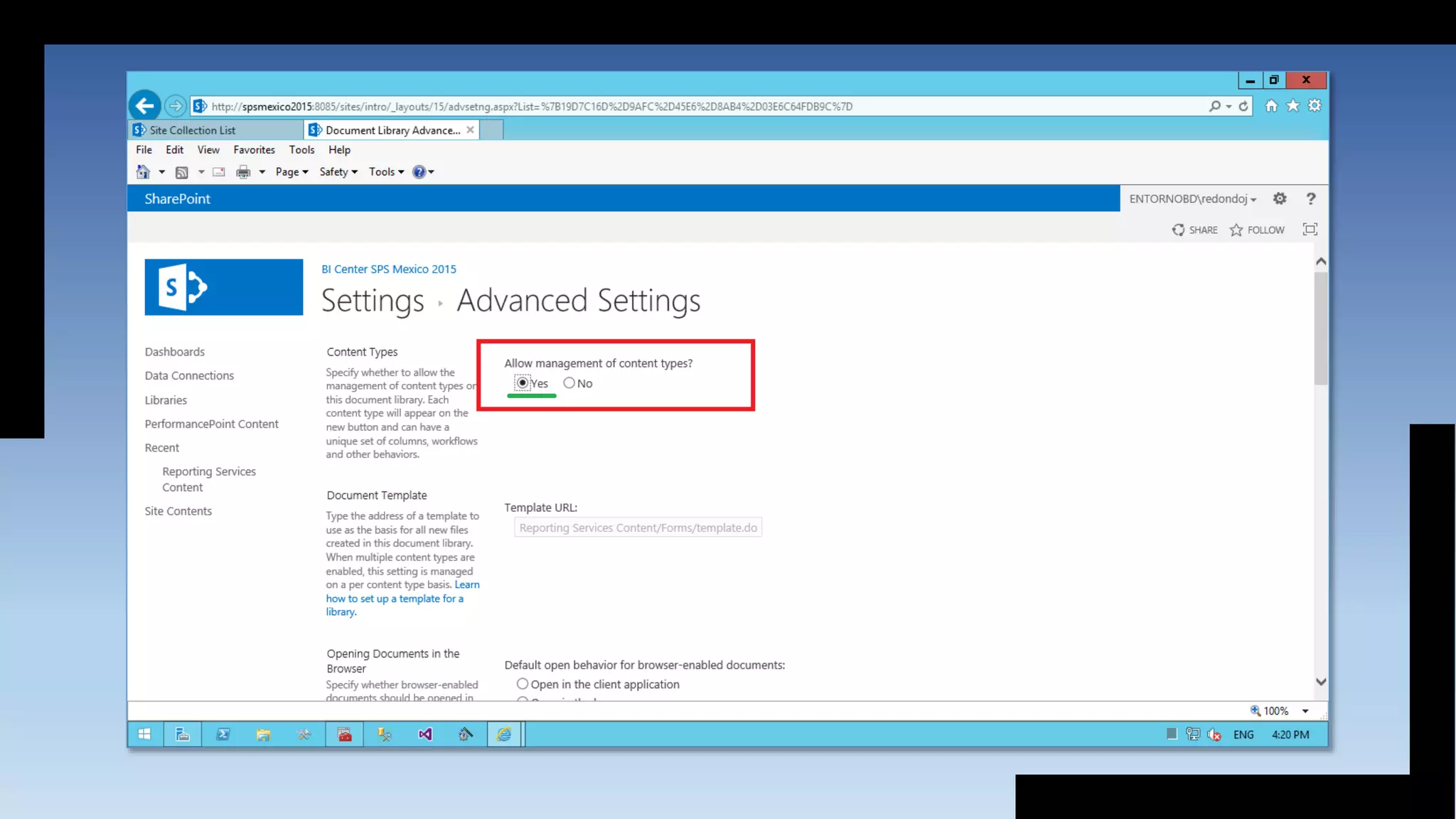
Task: Select No for content types management
Action: coord(569,383)
